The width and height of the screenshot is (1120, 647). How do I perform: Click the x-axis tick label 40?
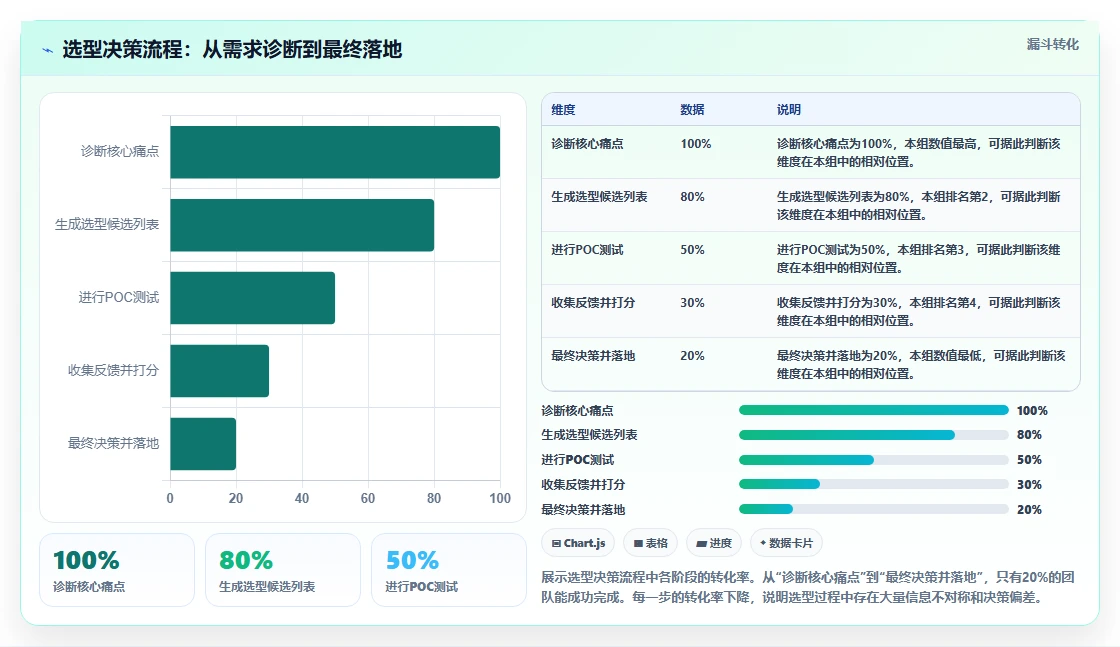pos(301,498)
